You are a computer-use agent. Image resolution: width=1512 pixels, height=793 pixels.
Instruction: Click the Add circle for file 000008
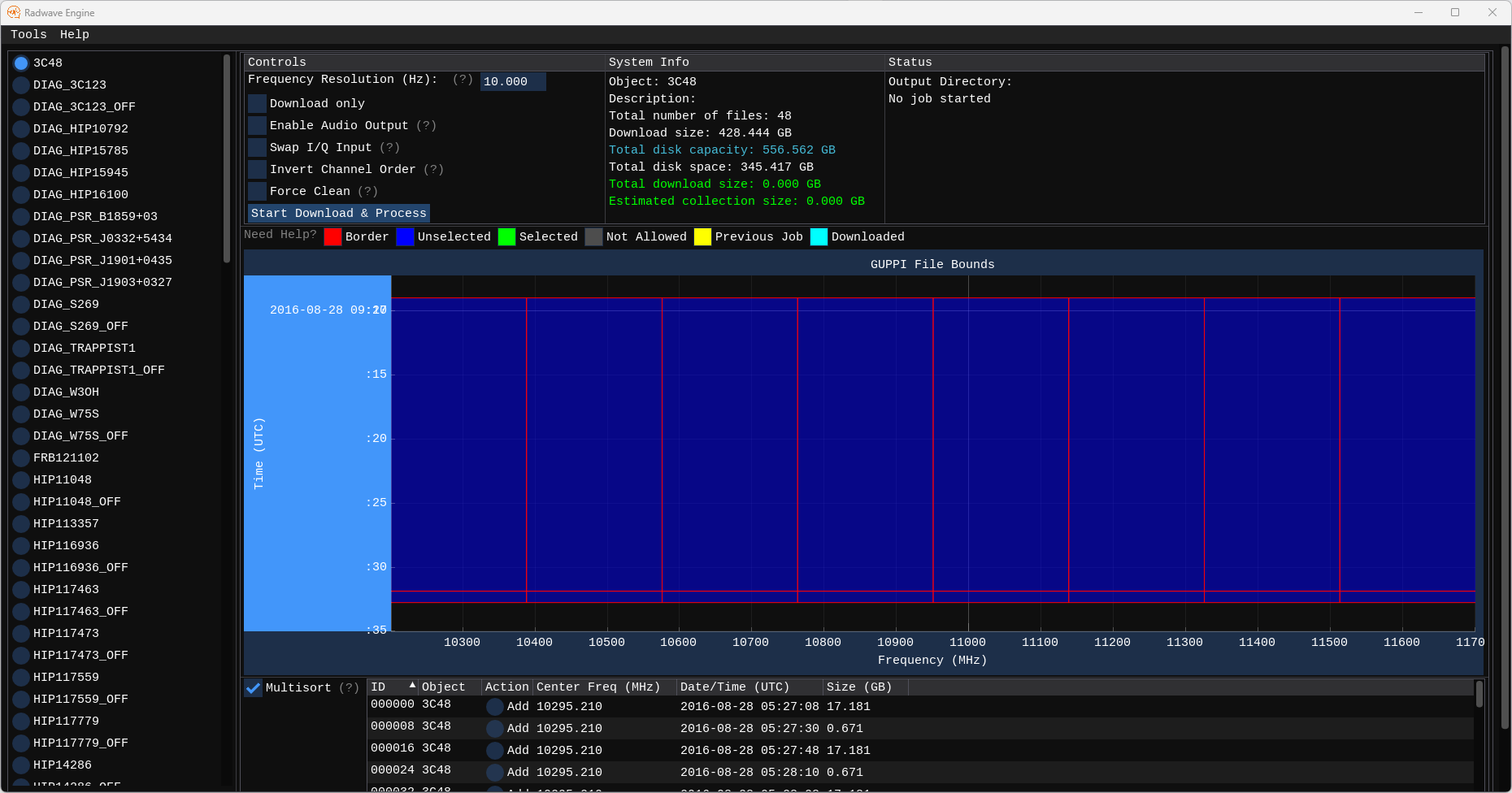tap(494, 729)
